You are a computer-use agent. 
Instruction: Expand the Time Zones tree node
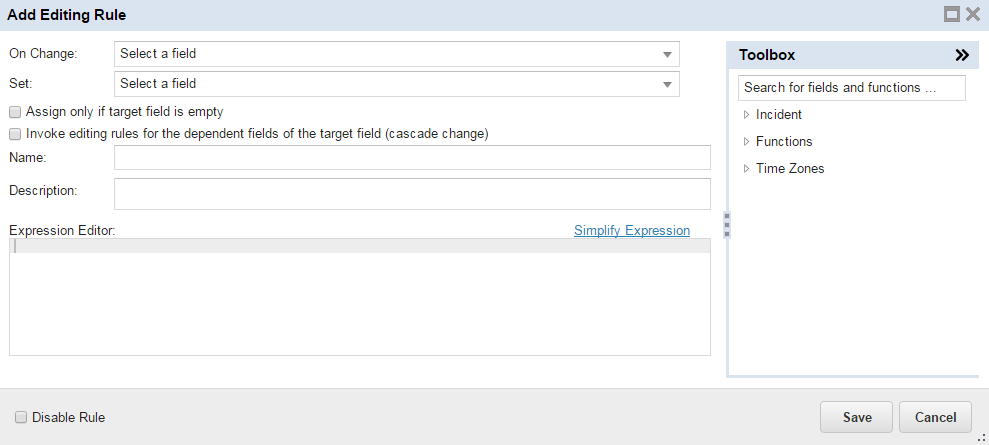(747, 169)
